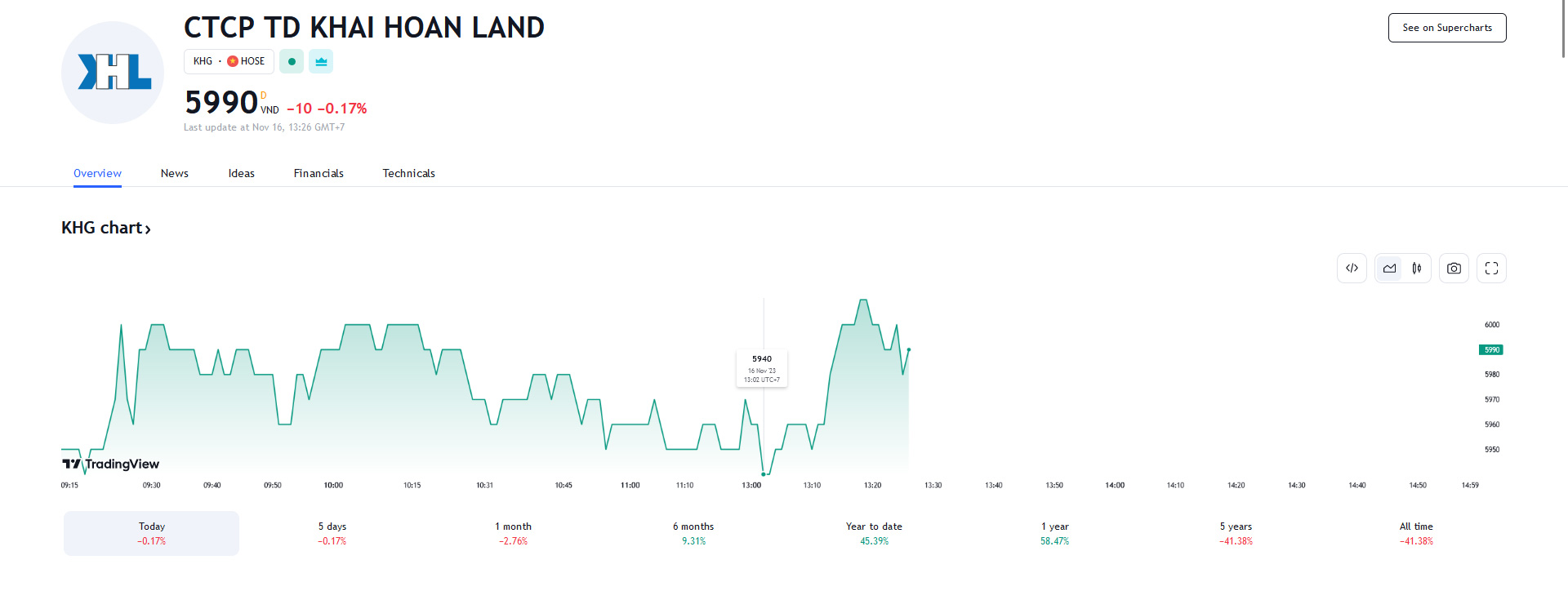The height and width of the screenshot is (591, 1568).
Task: Select the Today performance range
Action: pyautogui.click(x=150, y=533)
